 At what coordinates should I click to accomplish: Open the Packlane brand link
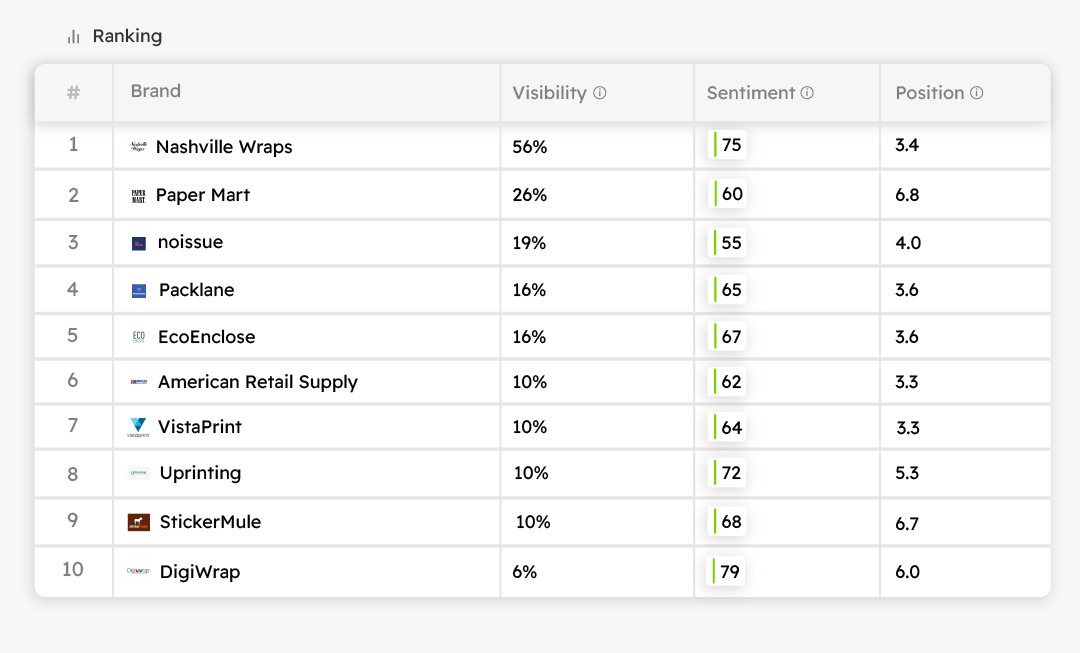click(x=196, y=290)
